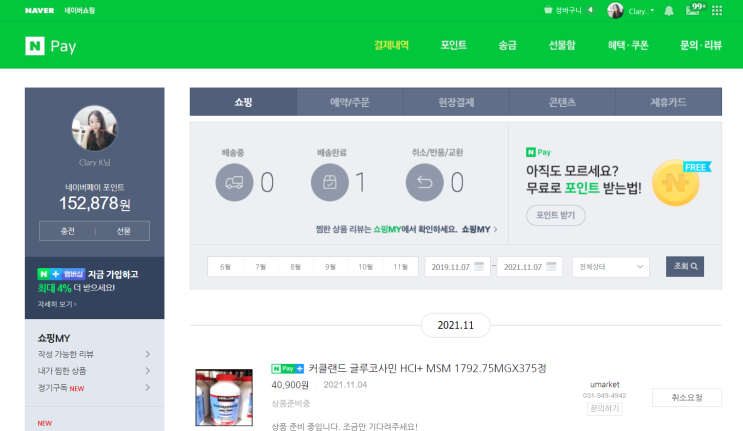This screenshot has height=431, width=743.
Task: Click the end date 2021.11.07 field
Action: 529,267
